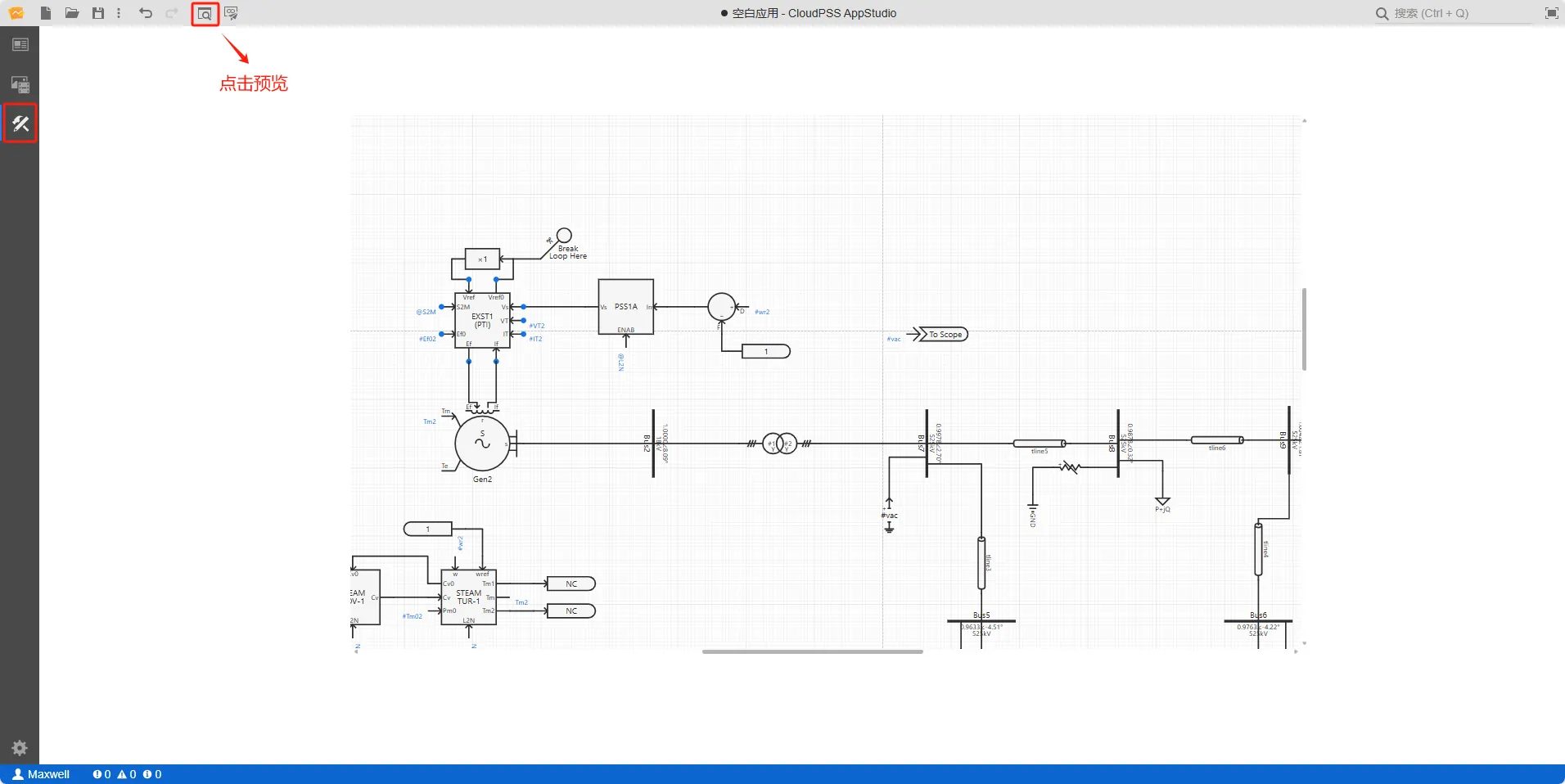
Task: Open the first sidebar page layout panel
Action: (20, 45)
